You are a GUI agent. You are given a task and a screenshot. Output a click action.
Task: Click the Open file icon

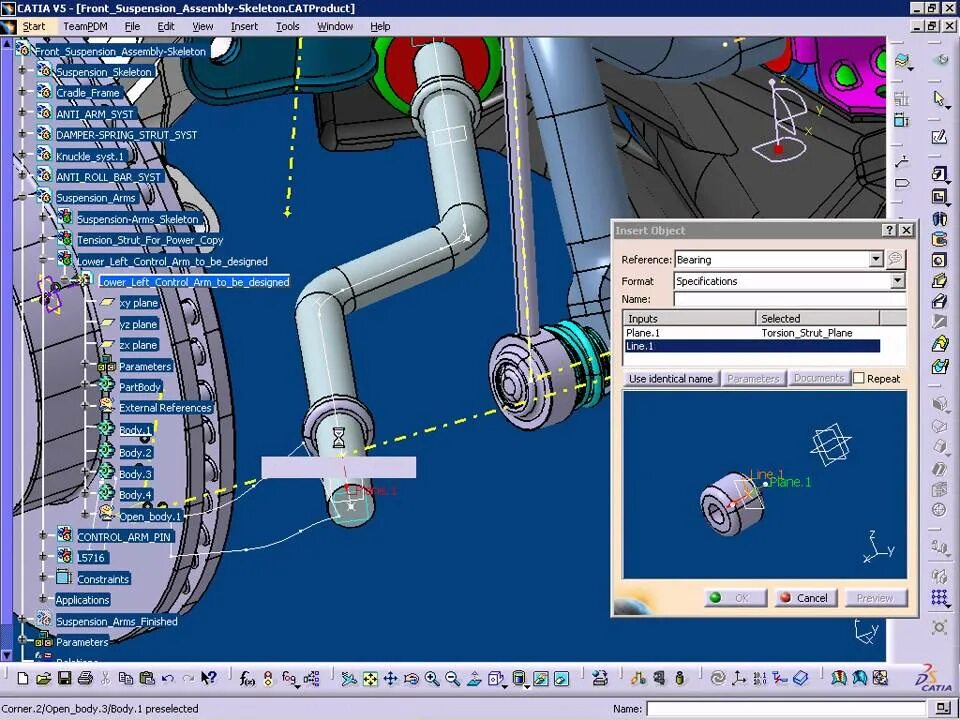click(x=43, y=678)
